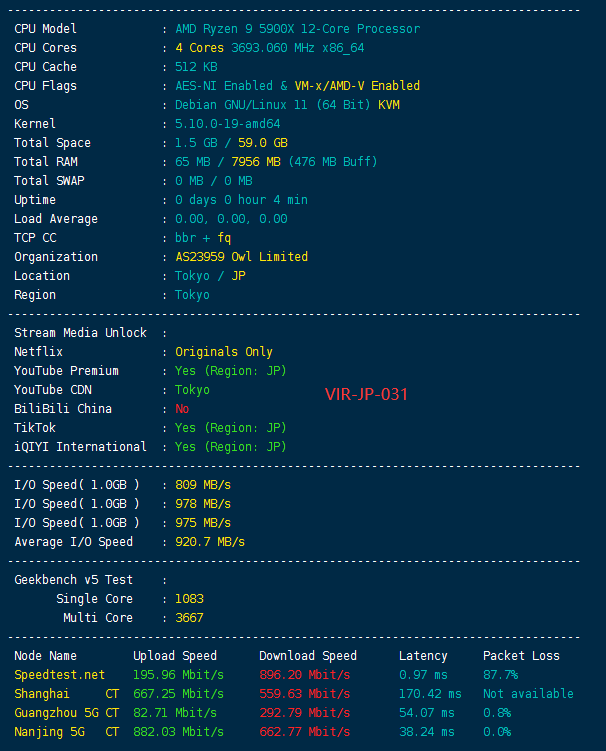Select the red VIR-JP-031 watermark label
The image size is (606, 751).
point(366,394)
